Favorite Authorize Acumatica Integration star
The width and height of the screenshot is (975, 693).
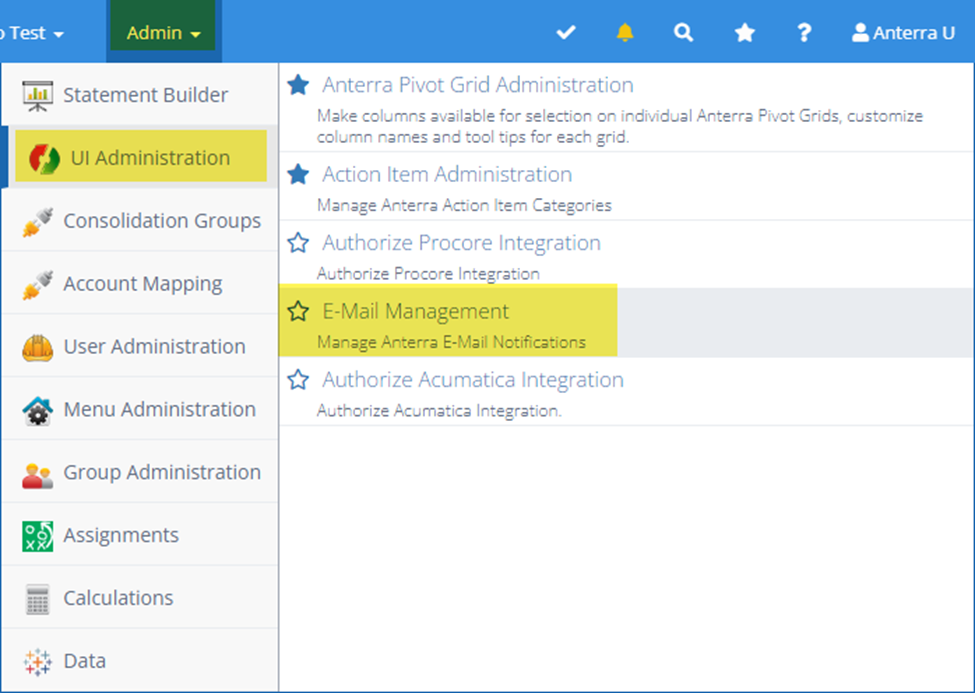pos(298,379)
